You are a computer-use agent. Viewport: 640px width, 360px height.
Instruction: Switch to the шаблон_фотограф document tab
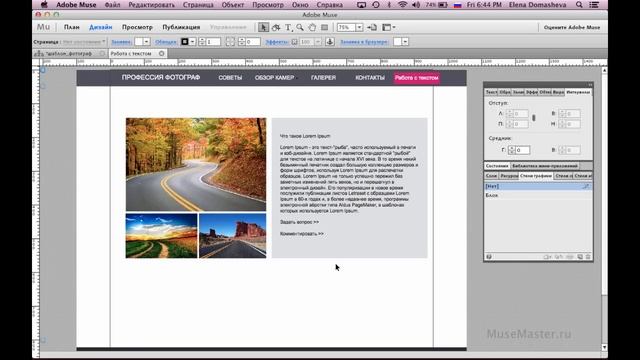[69, 53]
